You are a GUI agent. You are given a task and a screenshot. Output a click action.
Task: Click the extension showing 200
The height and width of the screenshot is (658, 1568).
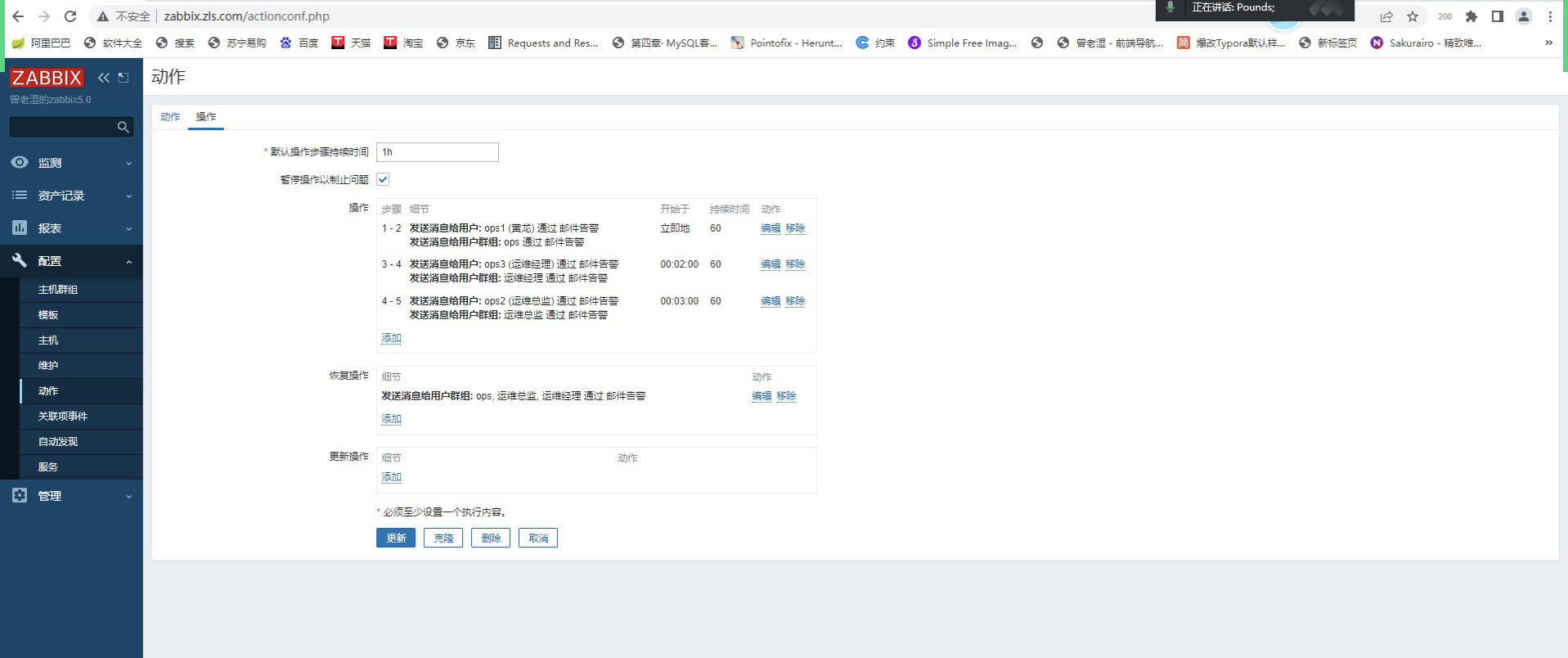1445,16
